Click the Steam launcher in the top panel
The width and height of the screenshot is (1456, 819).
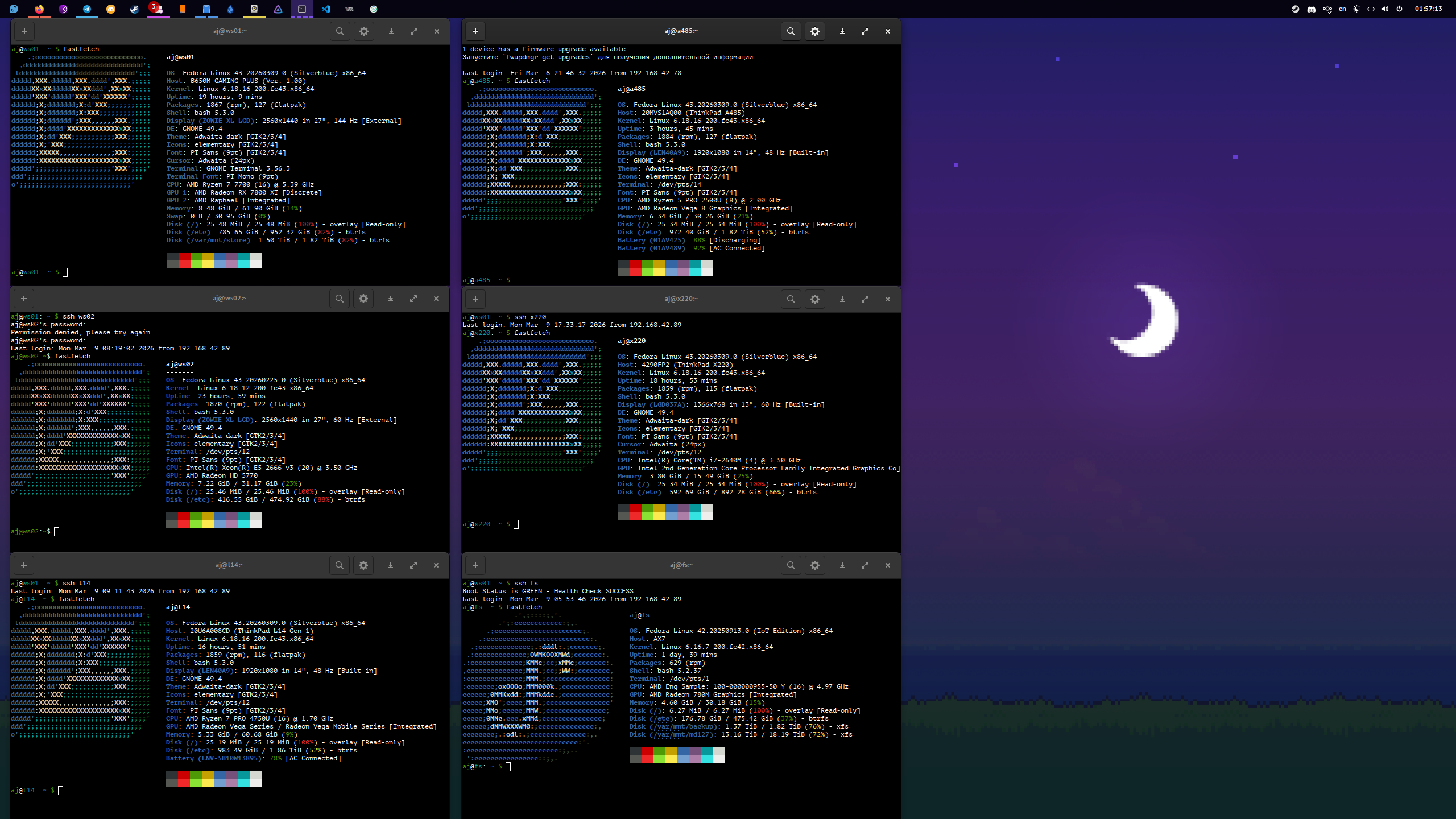click(134, 9)
